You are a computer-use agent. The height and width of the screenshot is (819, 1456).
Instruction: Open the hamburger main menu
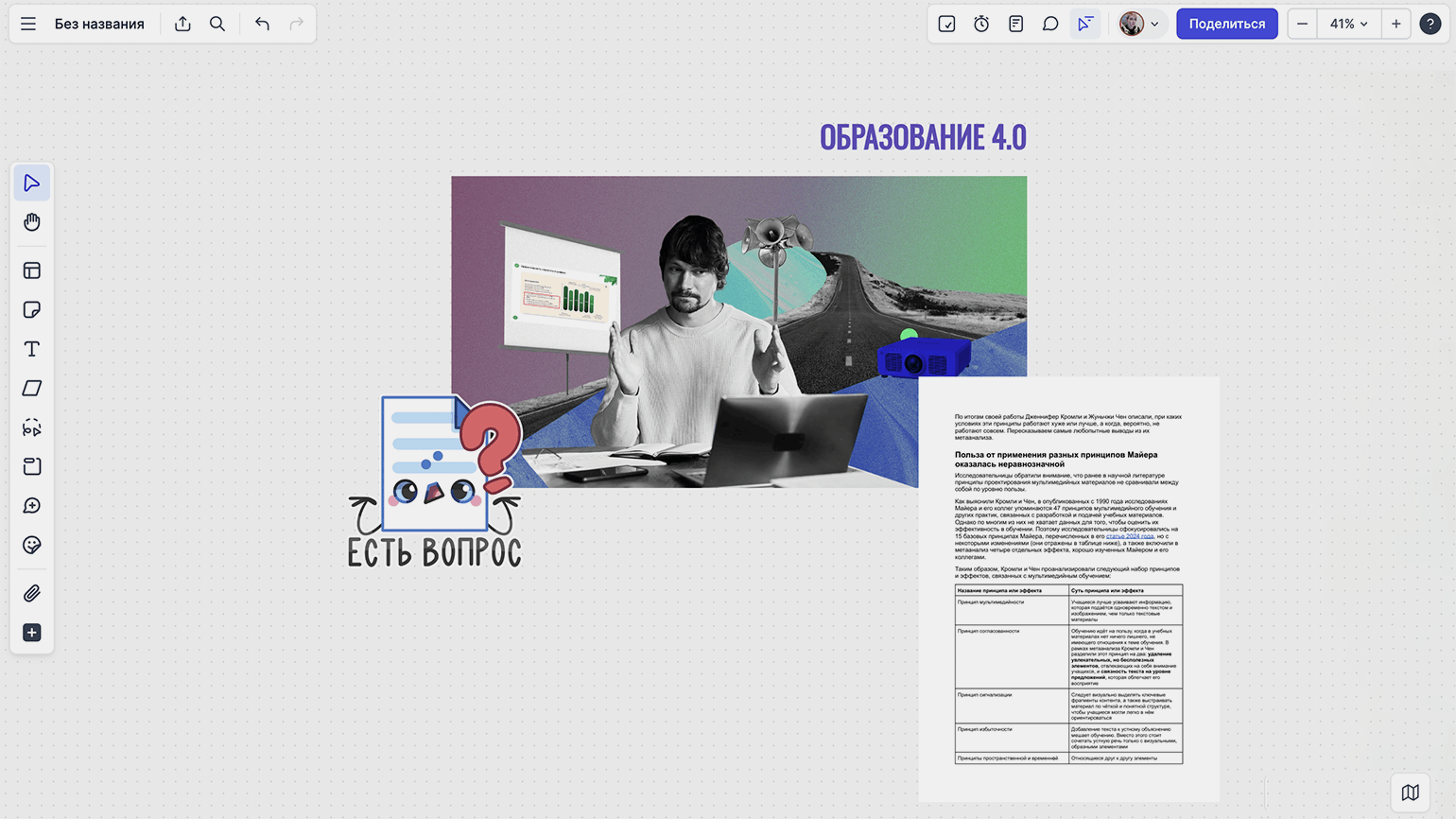[28, 24]
